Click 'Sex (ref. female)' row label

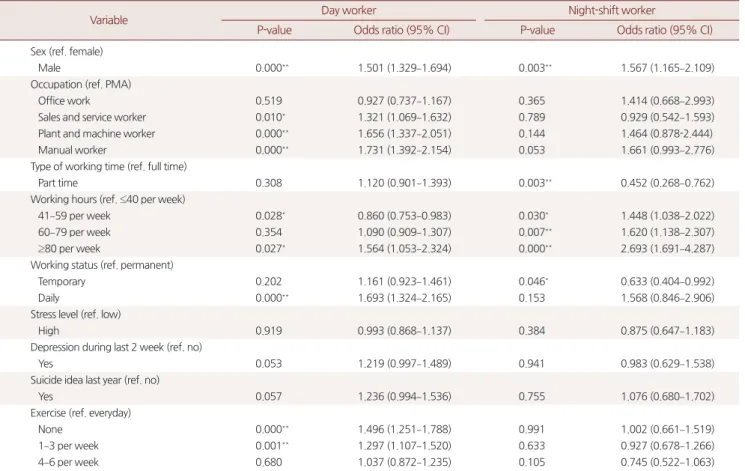point(67,51)
